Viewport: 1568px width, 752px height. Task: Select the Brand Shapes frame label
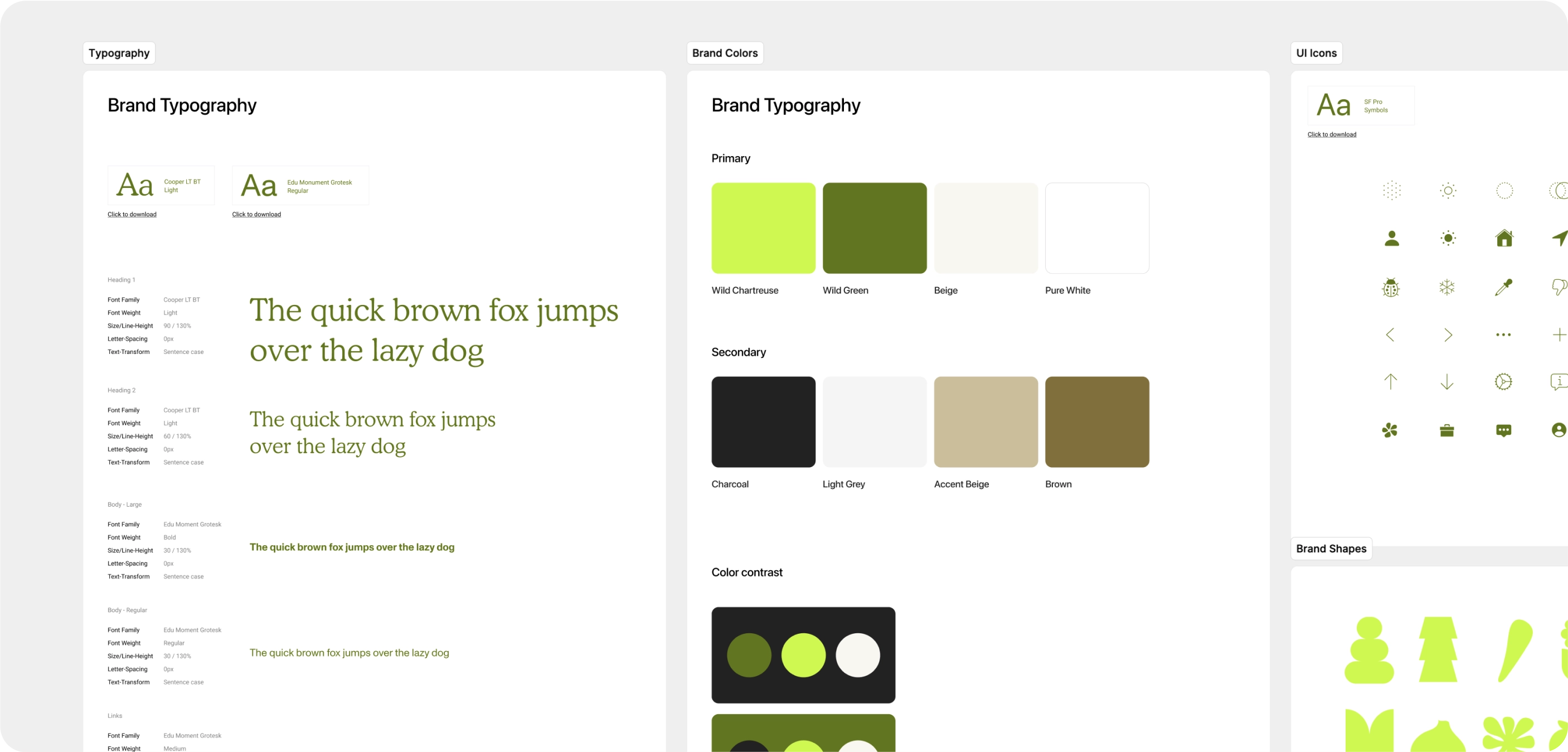pos(1331,549)
